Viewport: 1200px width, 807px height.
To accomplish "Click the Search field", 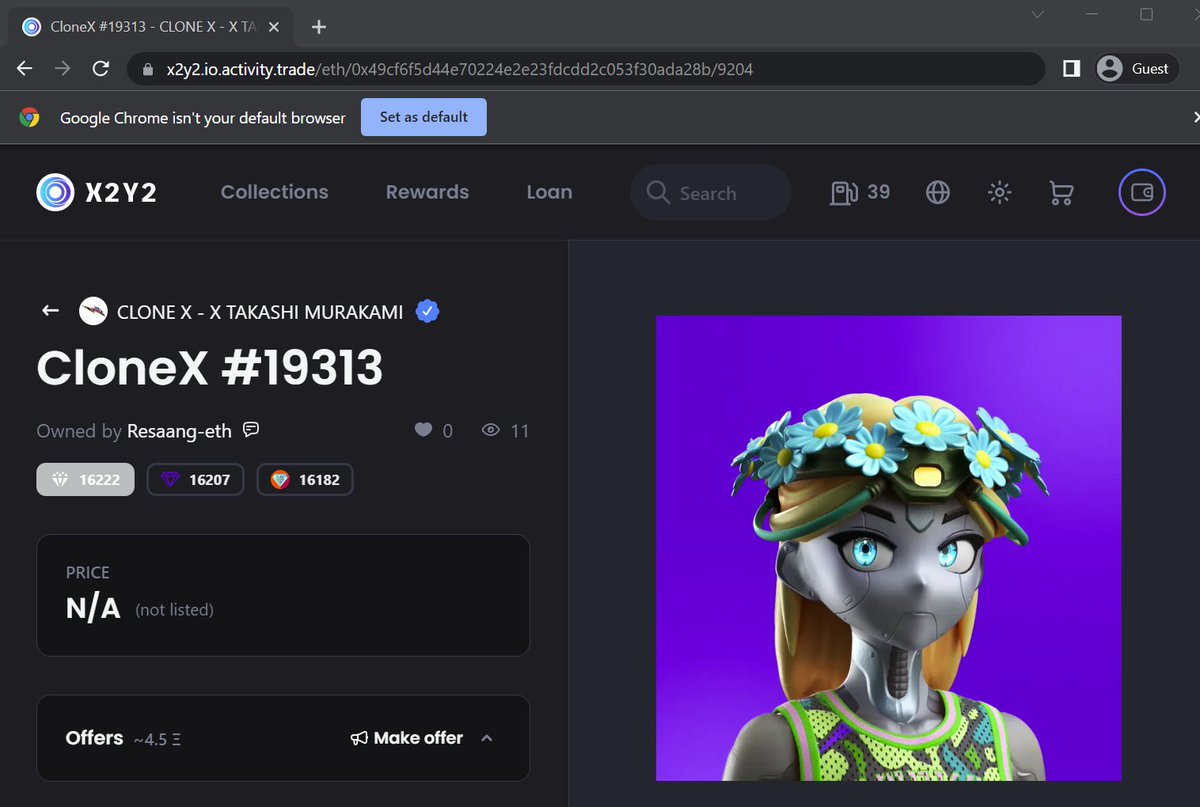I will coord(710,193).
